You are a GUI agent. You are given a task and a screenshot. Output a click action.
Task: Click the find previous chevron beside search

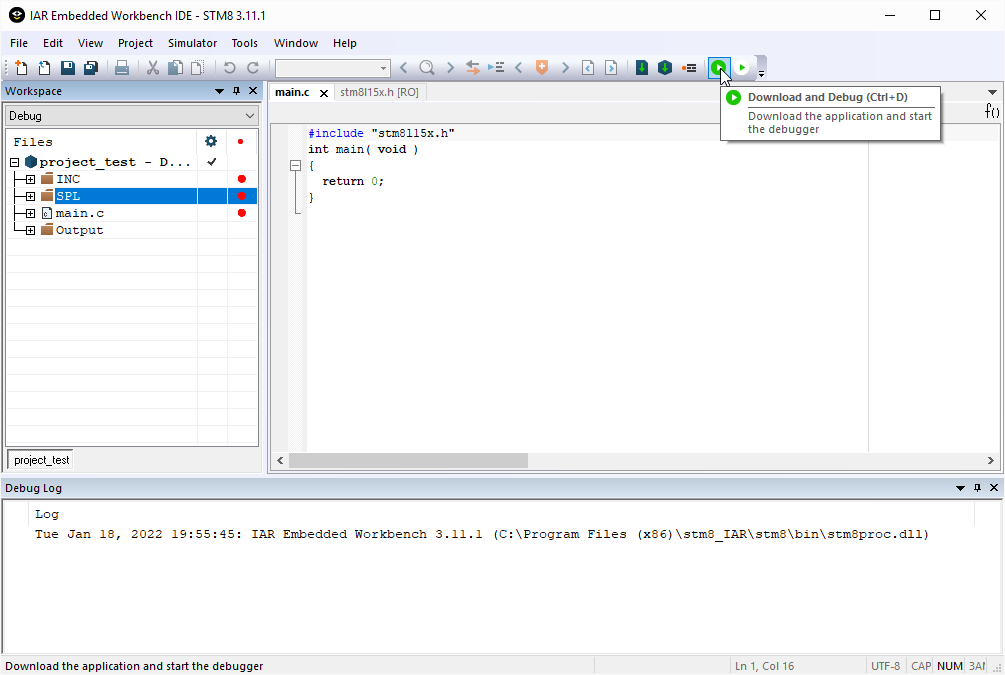coord(403,67)
